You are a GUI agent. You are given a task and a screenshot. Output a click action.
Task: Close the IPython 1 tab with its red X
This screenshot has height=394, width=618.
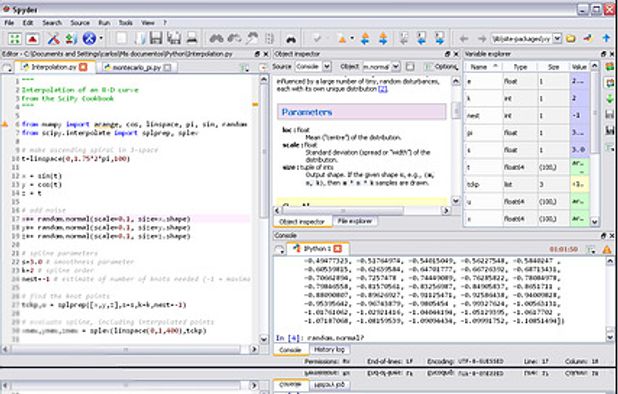[337, 249]
